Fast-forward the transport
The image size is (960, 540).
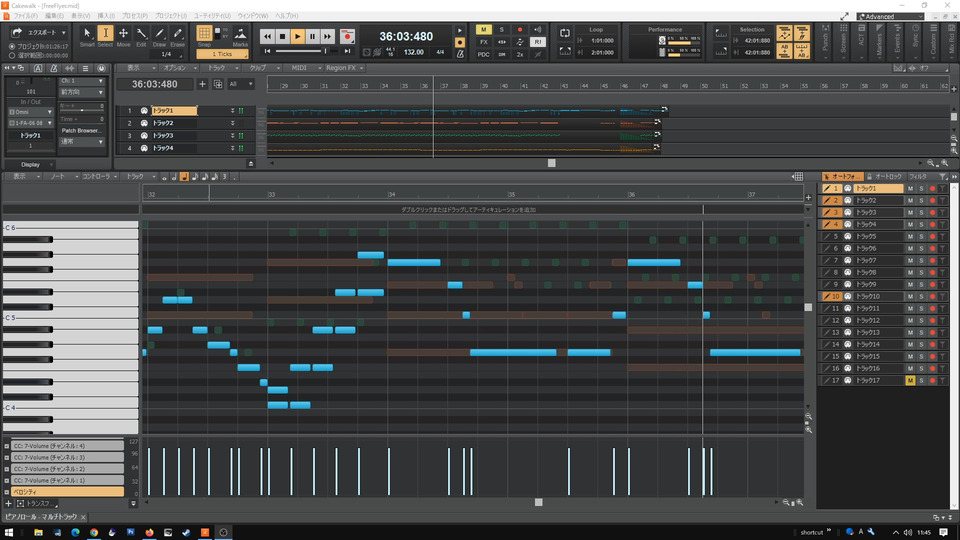pyautogui.click(x=328, y=37)
